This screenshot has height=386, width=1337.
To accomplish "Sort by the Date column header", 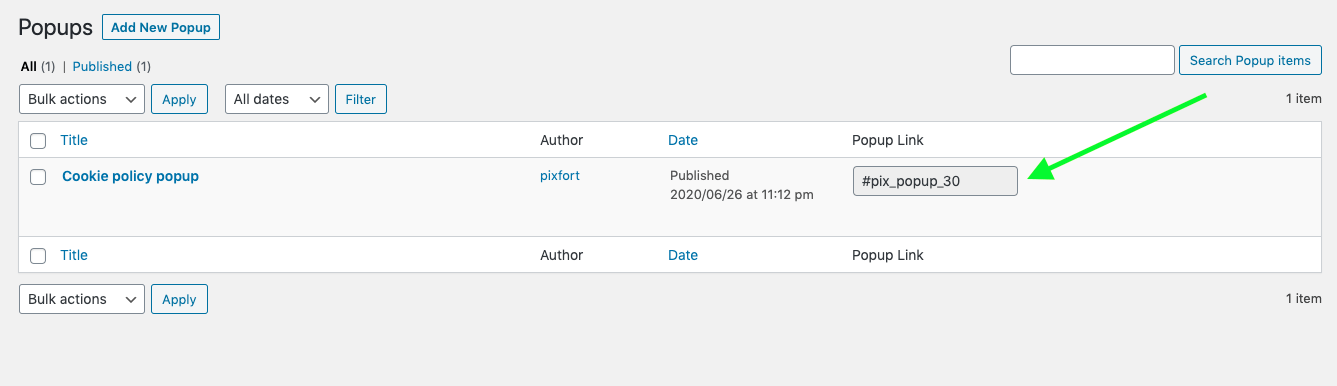I will pos(683,140).
